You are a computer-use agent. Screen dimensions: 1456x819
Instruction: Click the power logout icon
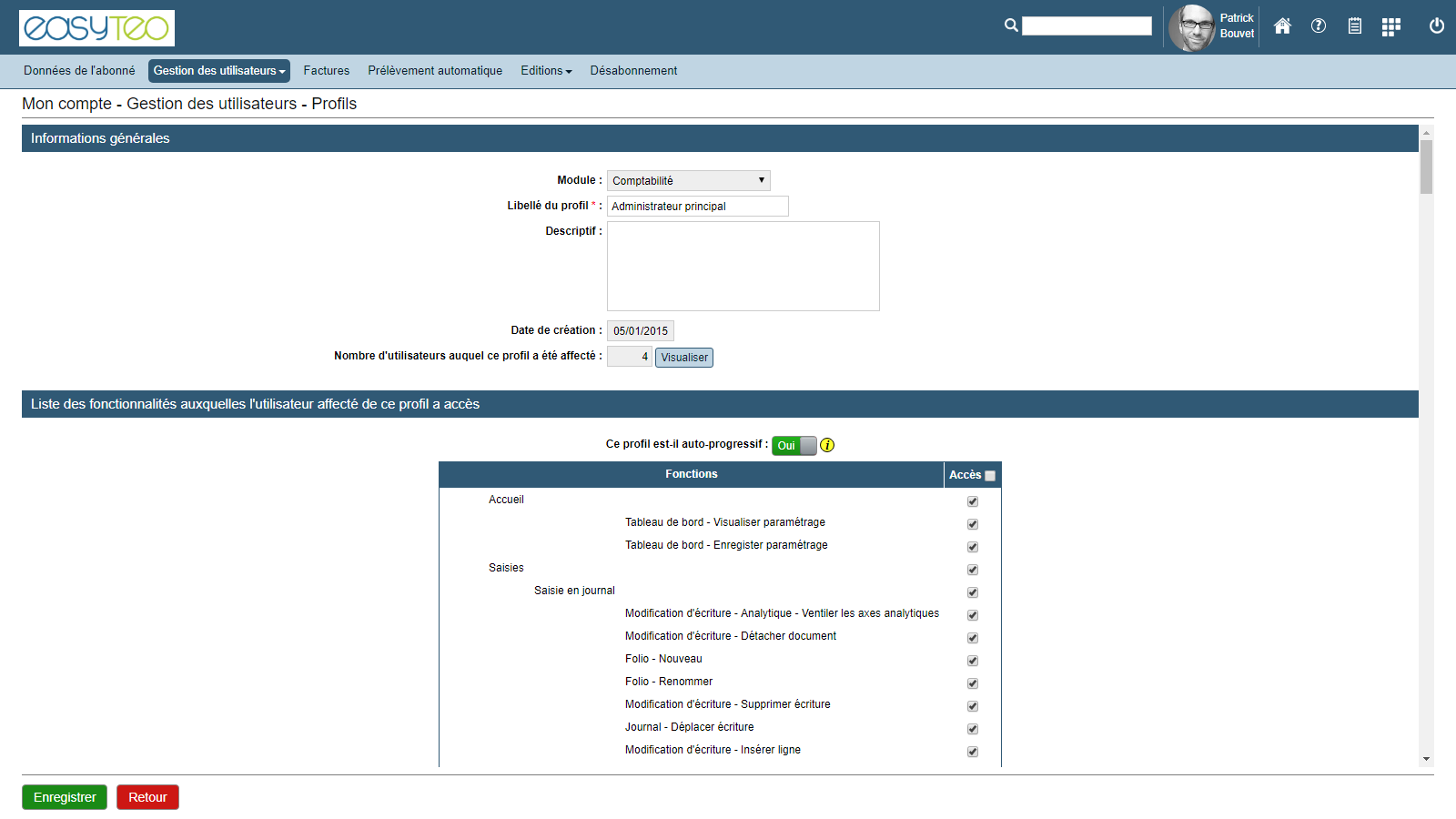[1436, 25]
